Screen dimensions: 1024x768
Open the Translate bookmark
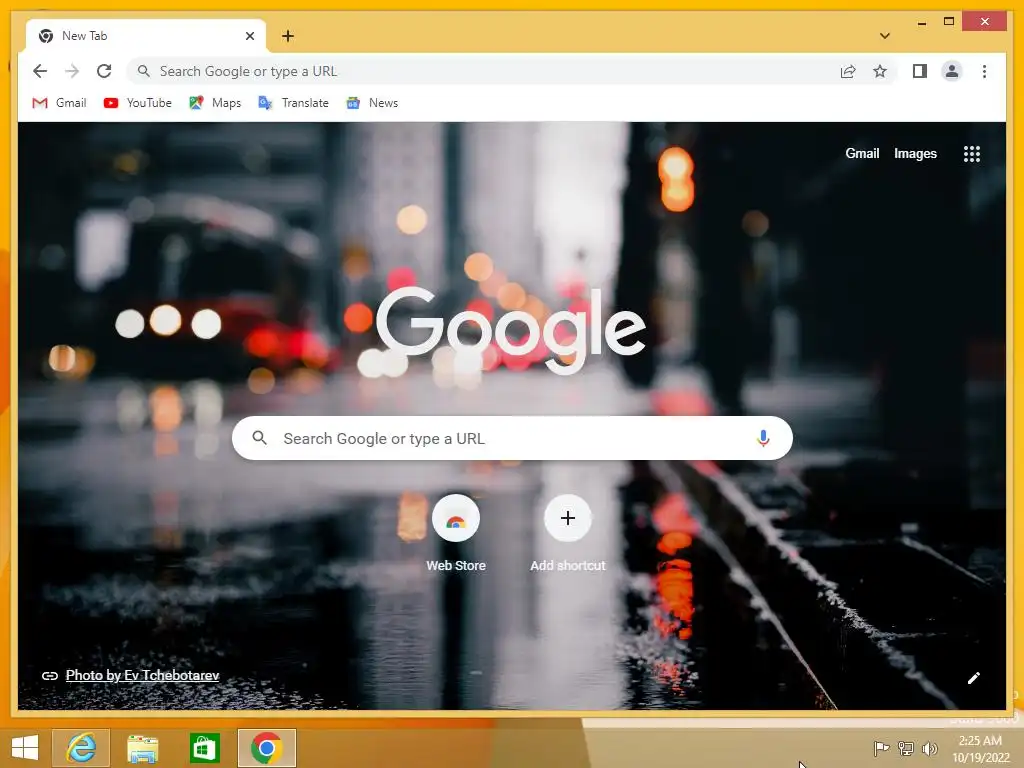click(x=293, y=103)
